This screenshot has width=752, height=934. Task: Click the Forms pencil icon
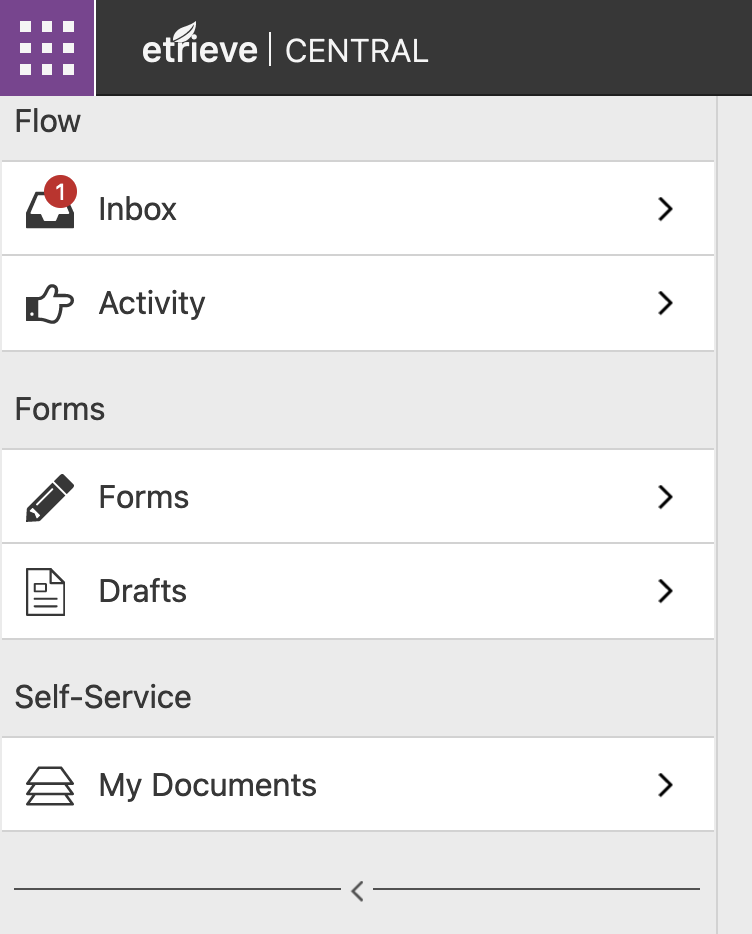(x=49, y=498)
